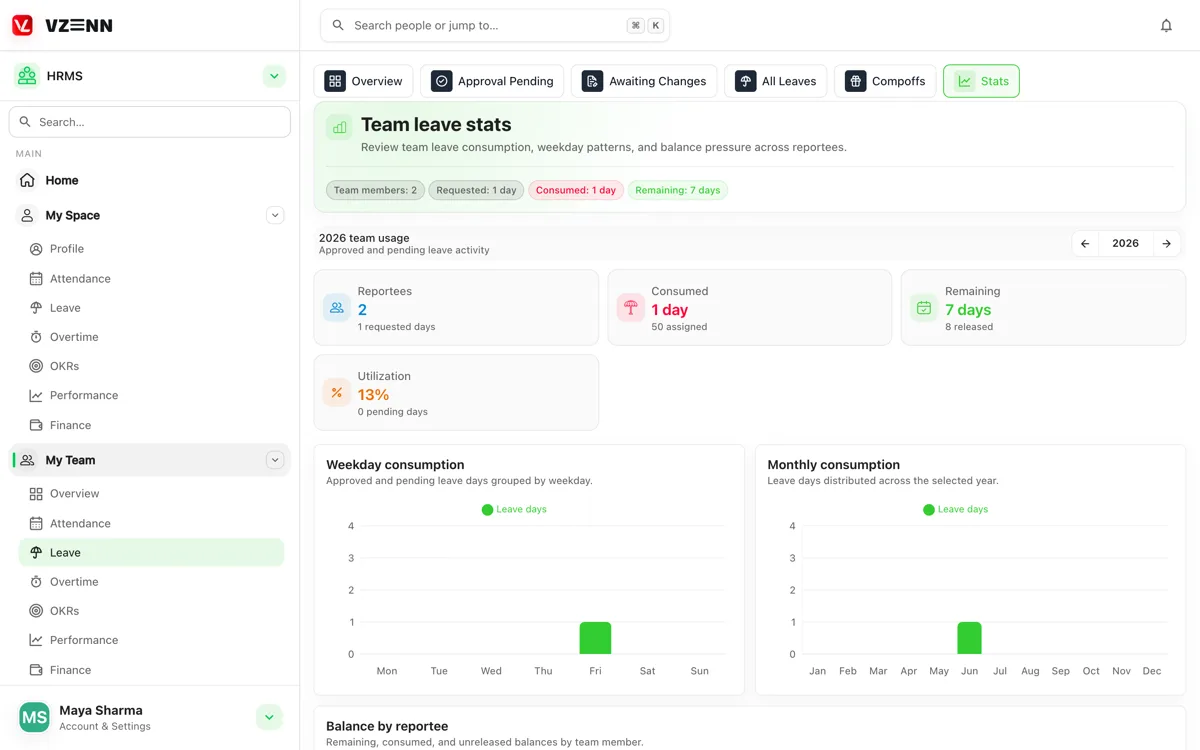Open the HRMS module switcher dropdown
Image resolution: width=1200 pixels, height=750 pixels.
click(274, 76)
